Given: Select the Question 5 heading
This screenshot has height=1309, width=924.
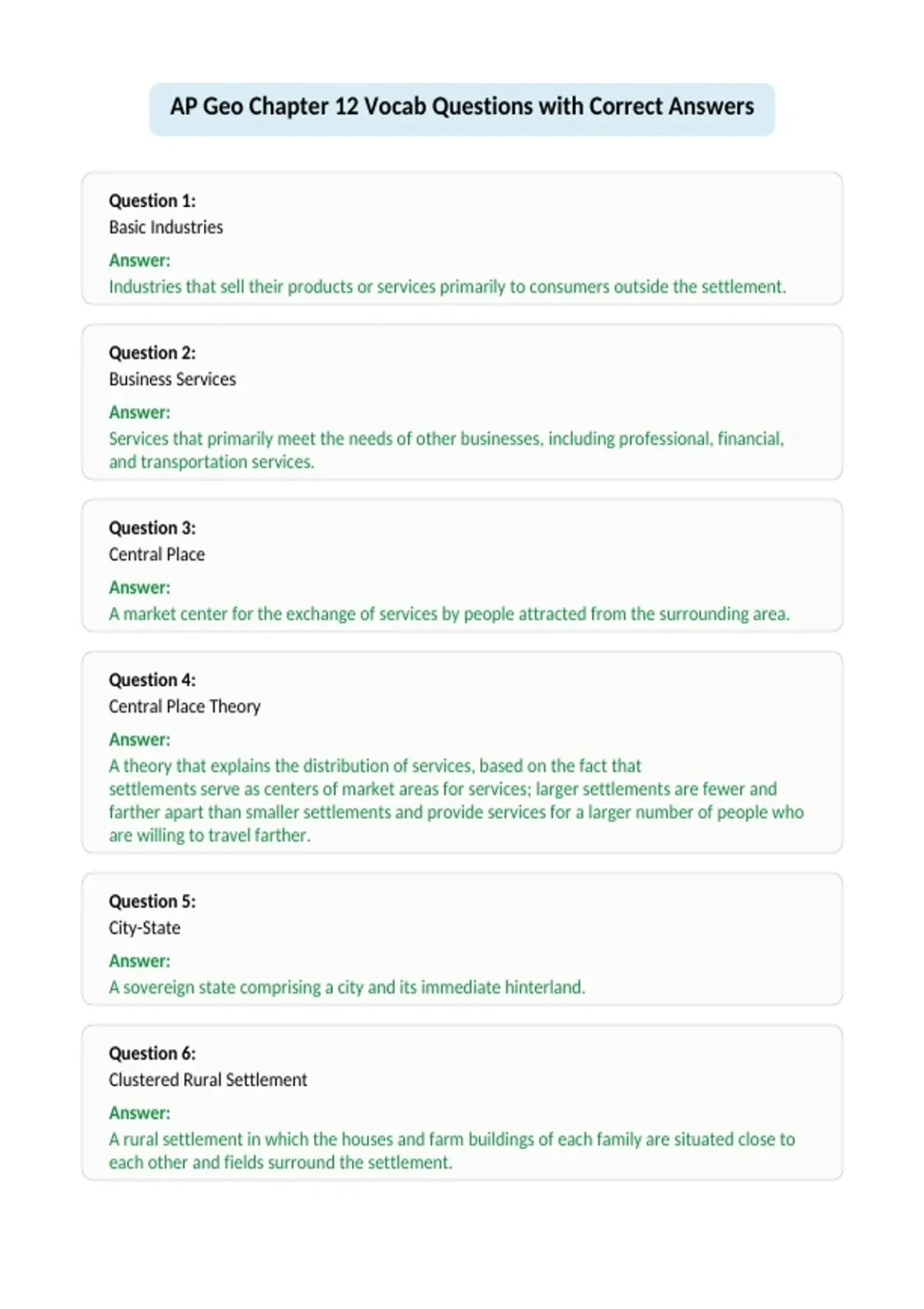Looking at the screenshot, I should (152, 901).
